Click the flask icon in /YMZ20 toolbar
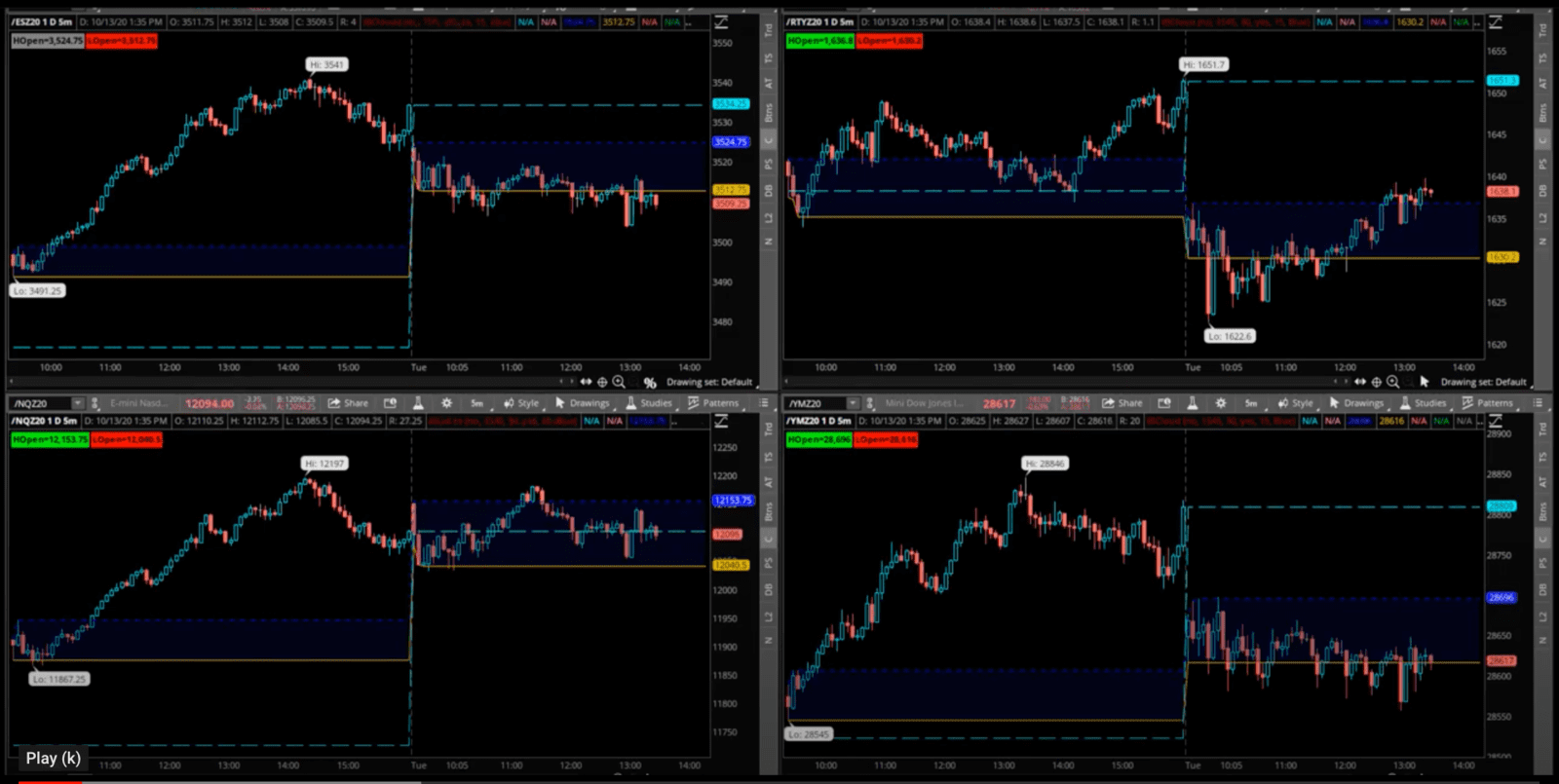Viewport: 1559px width, 784px height. (x=1192, y=403)
